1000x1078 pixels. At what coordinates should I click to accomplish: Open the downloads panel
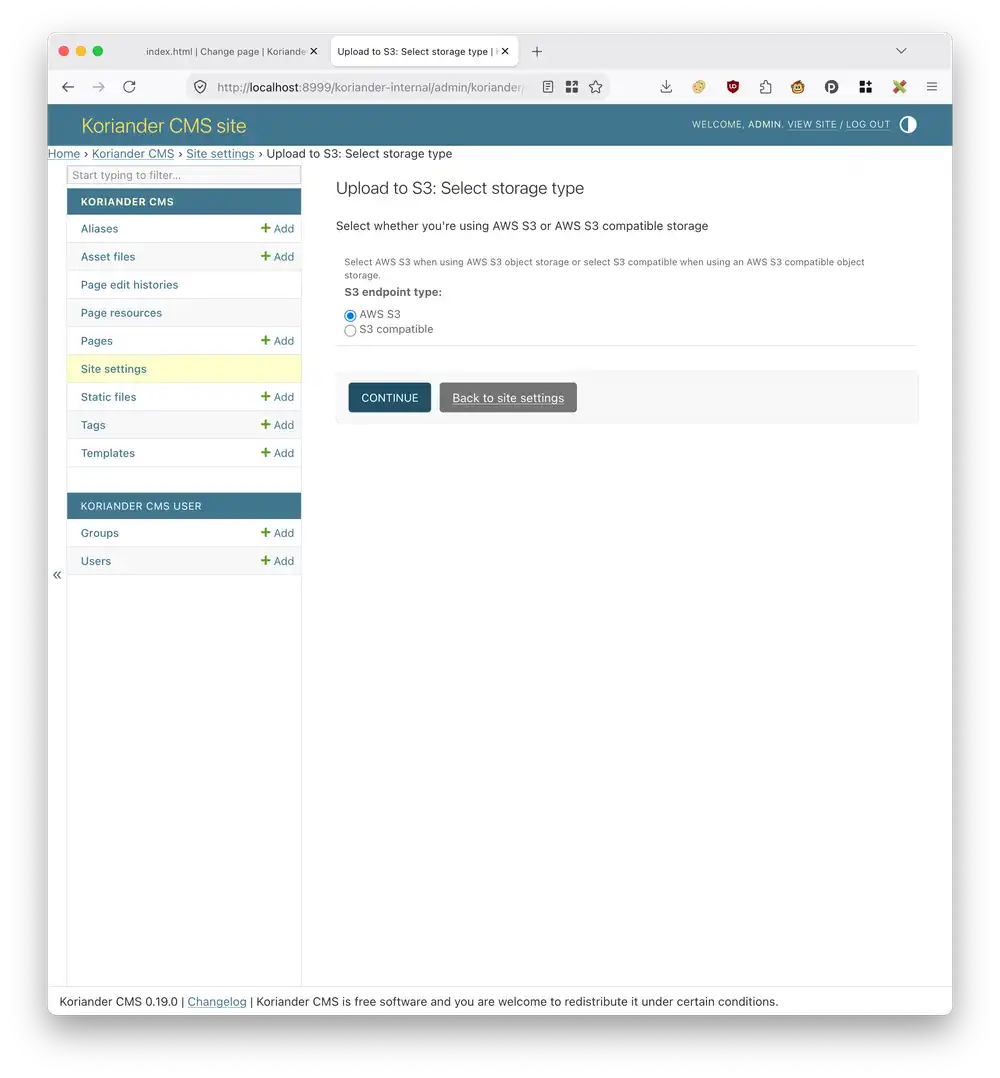[666, 87]
